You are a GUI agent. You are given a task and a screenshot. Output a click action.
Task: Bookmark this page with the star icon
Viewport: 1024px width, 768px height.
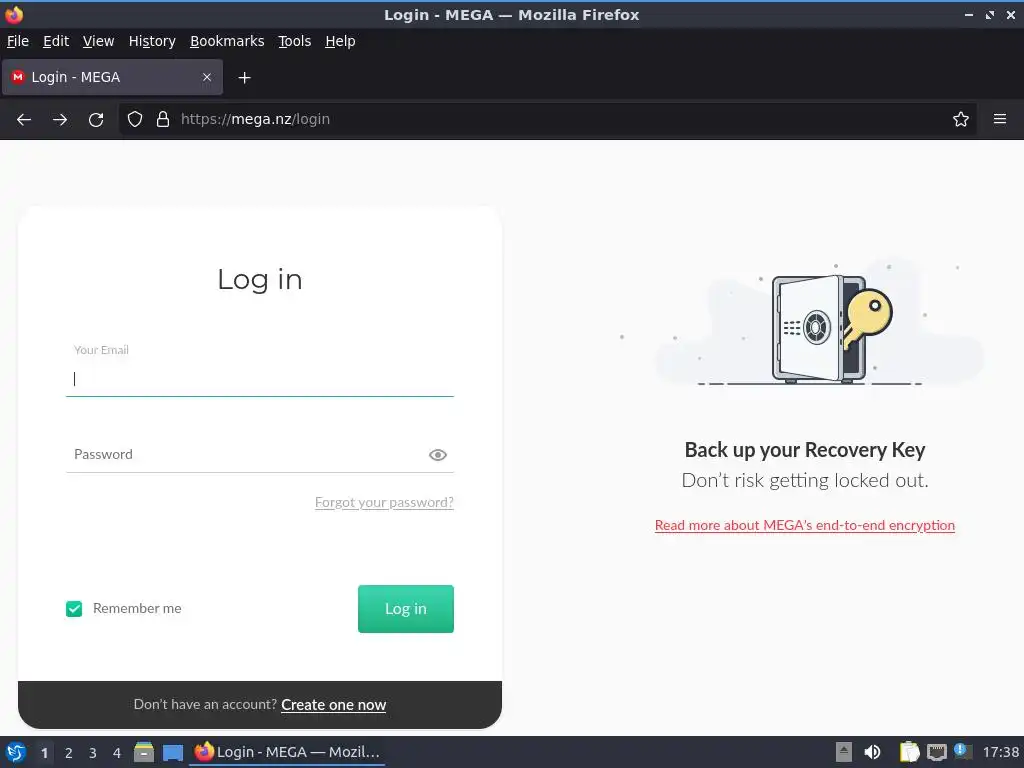(961, 120)
